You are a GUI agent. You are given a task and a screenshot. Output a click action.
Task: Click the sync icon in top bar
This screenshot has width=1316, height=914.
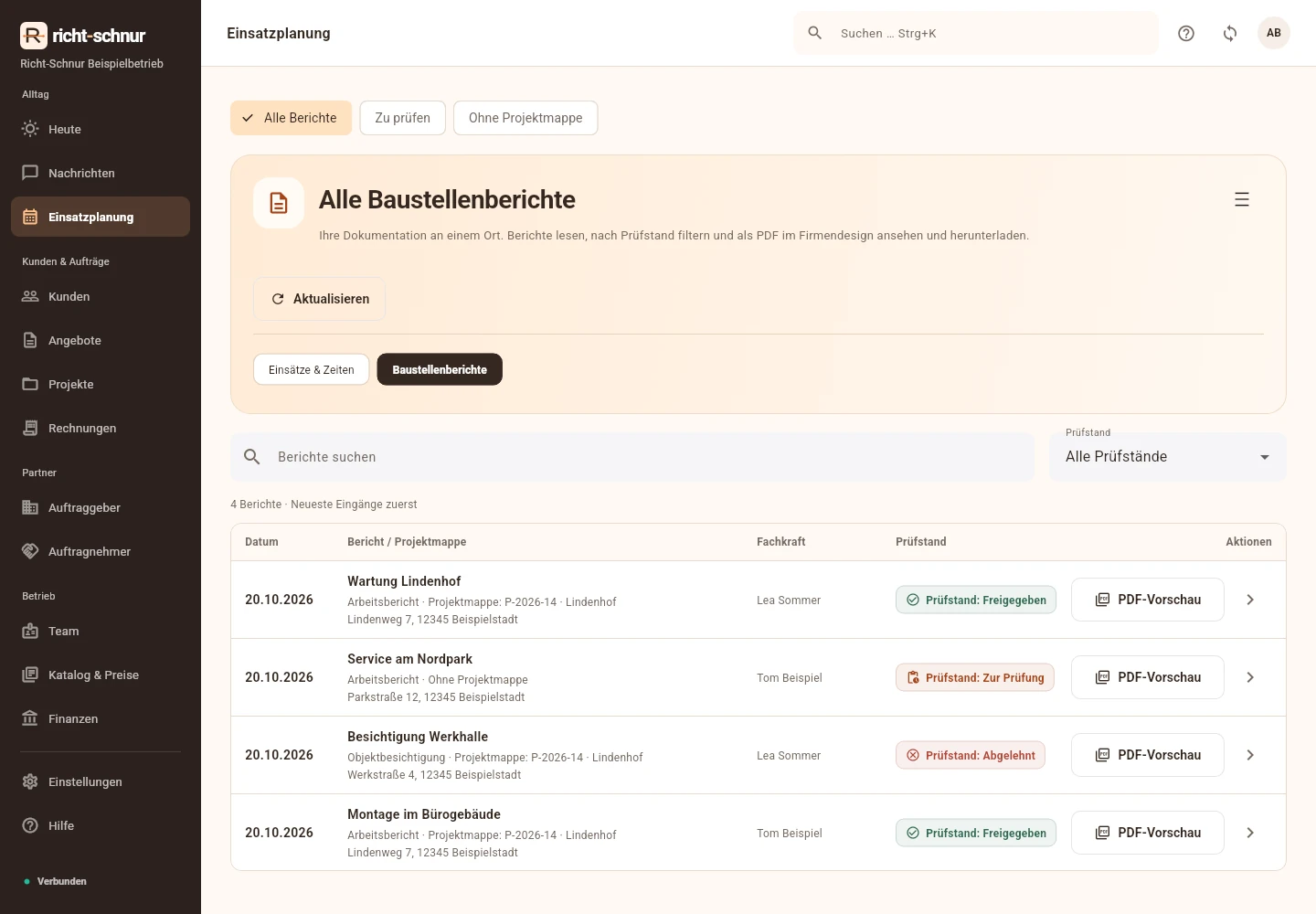[1230, 33]
